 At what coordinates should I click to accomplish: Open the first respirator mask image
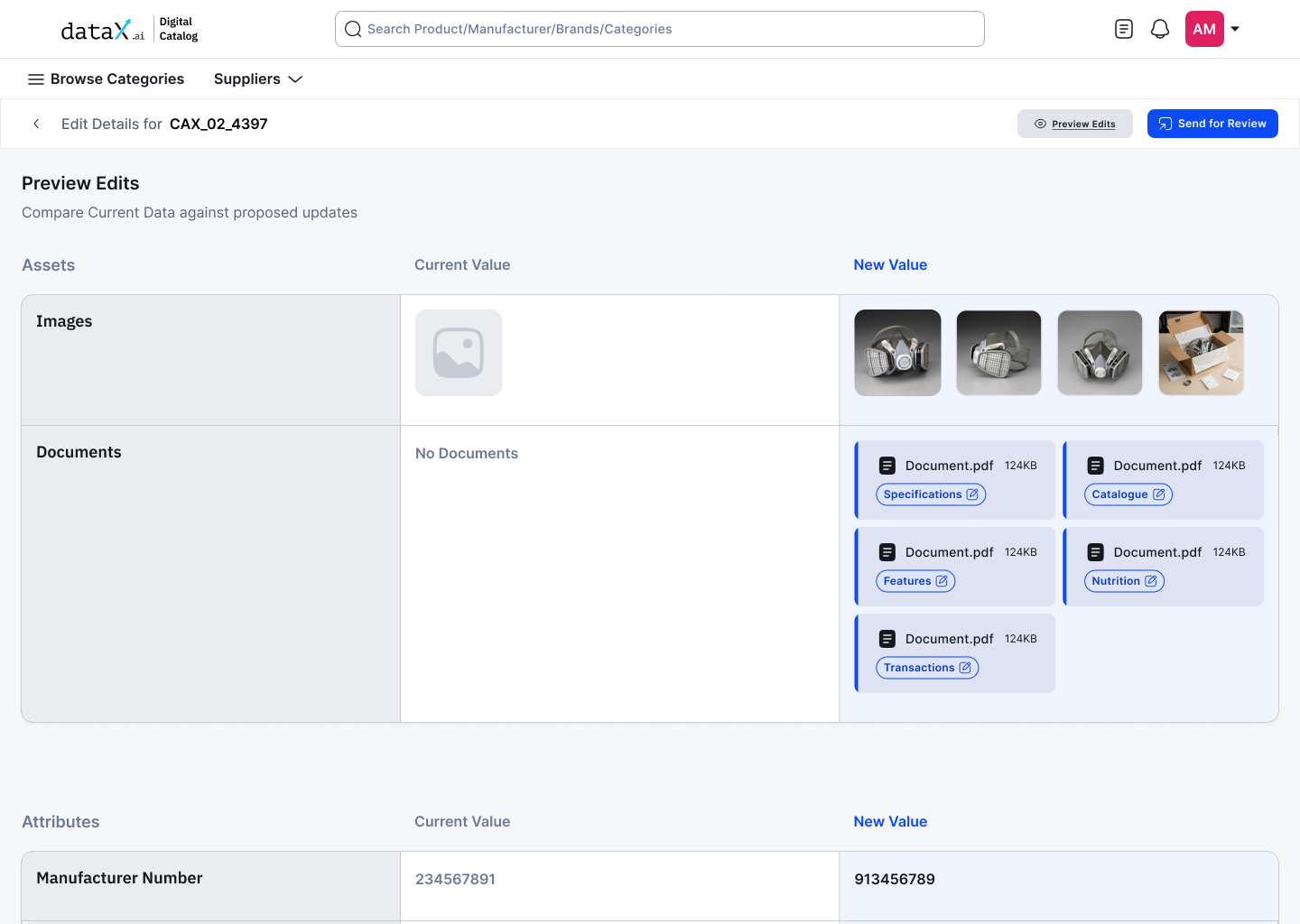pos(897,353)
